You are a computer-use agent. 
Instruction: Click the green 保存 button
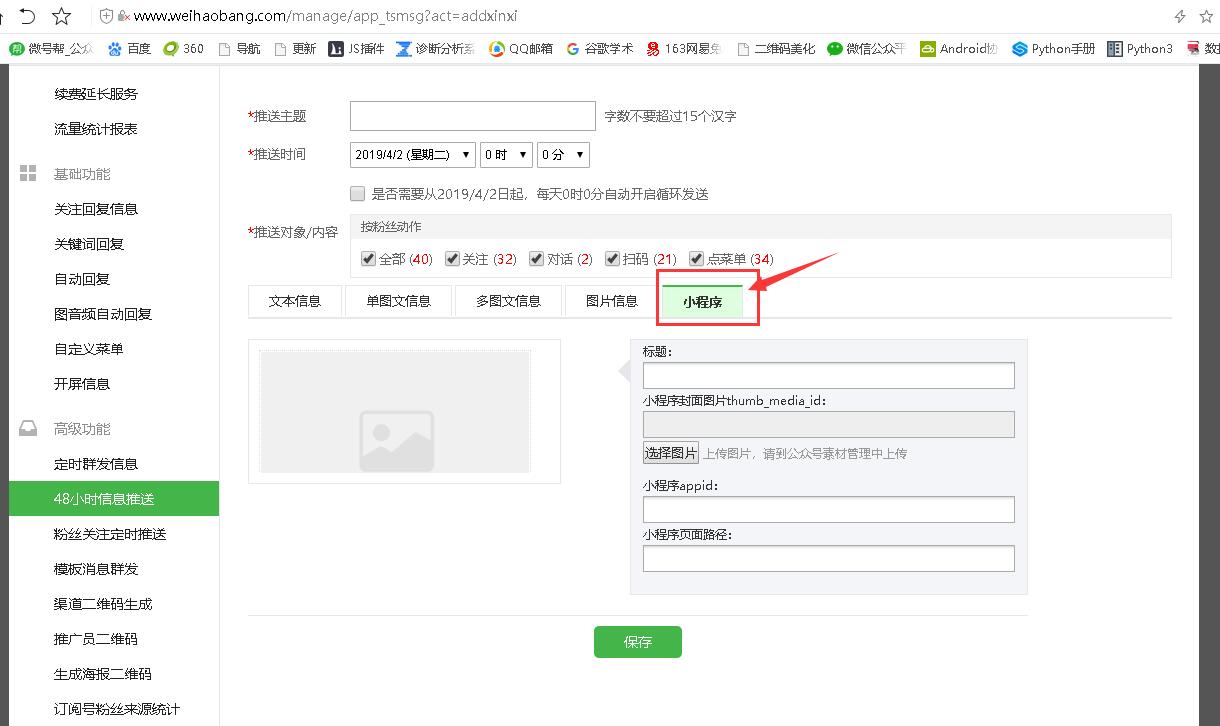pyautogui.click(x=637, y=642)
